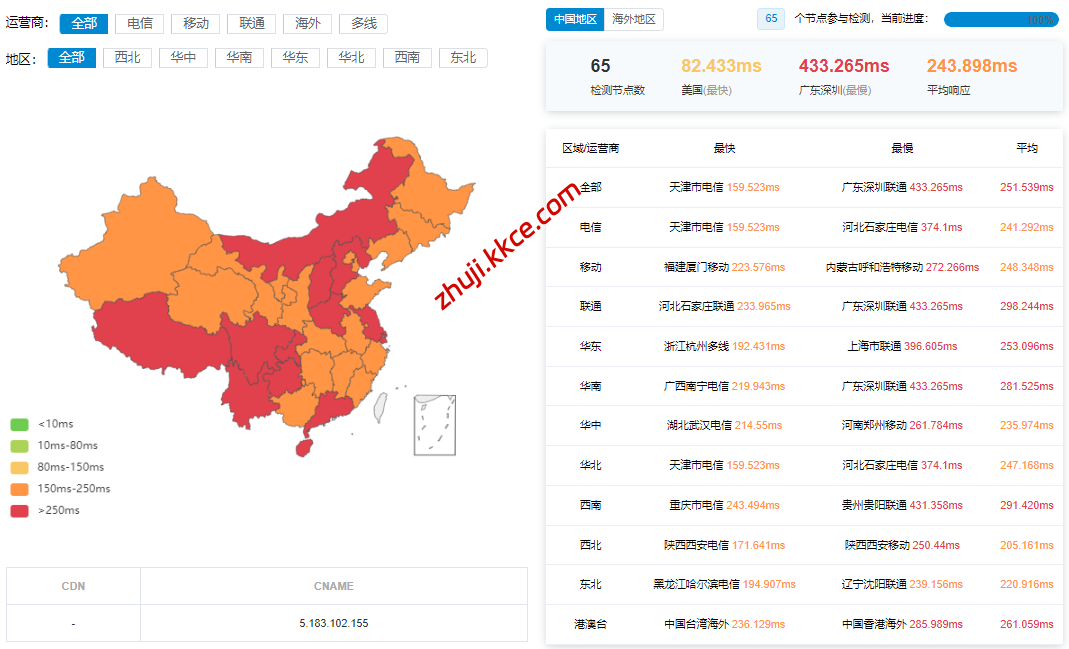1069x649 pixels.
Task: Open the 中国地区 tab
Action: [575, 19]
